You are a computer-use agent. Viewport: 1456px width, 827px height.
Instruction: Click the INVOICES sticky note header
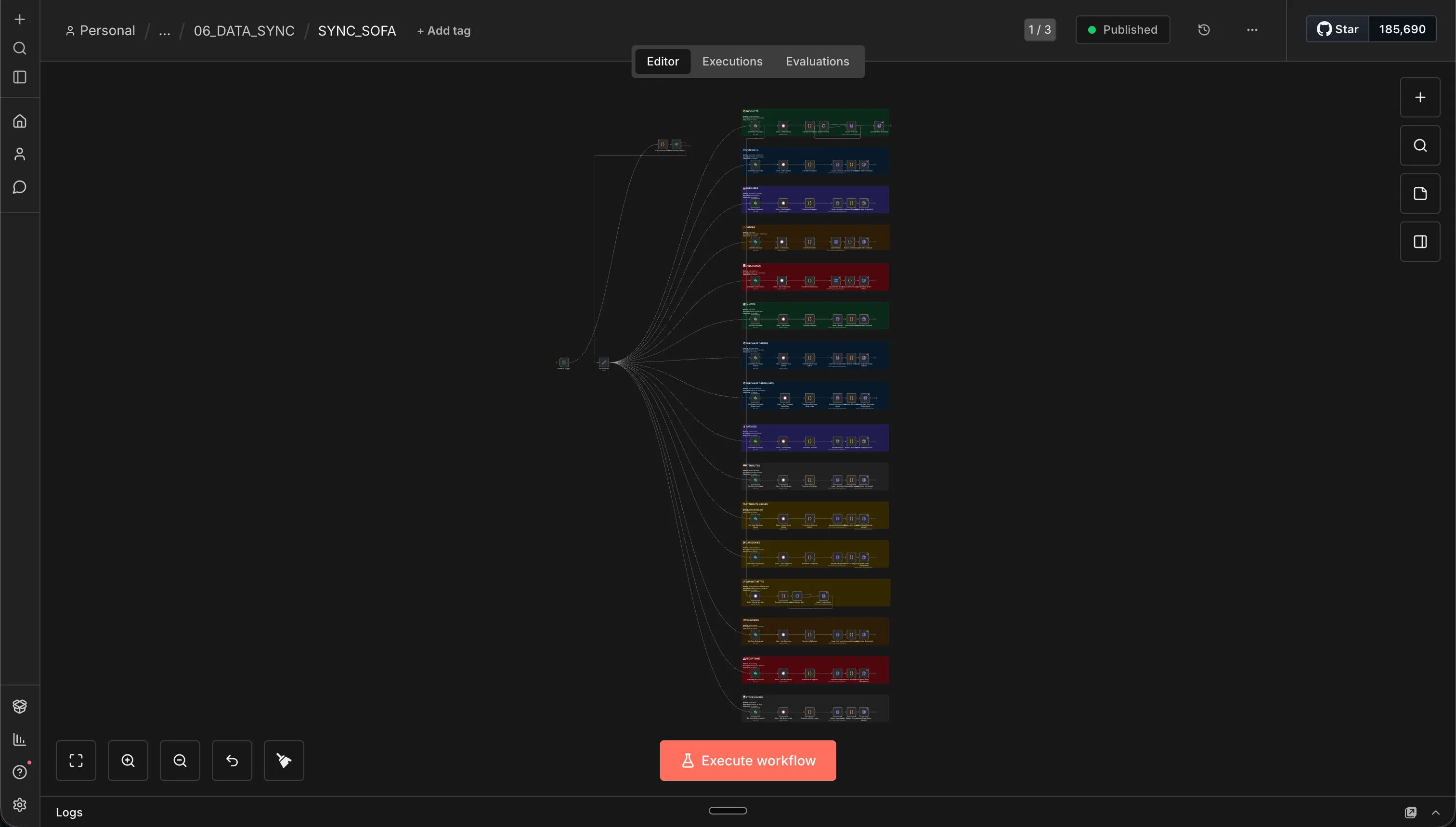[751, 426]
